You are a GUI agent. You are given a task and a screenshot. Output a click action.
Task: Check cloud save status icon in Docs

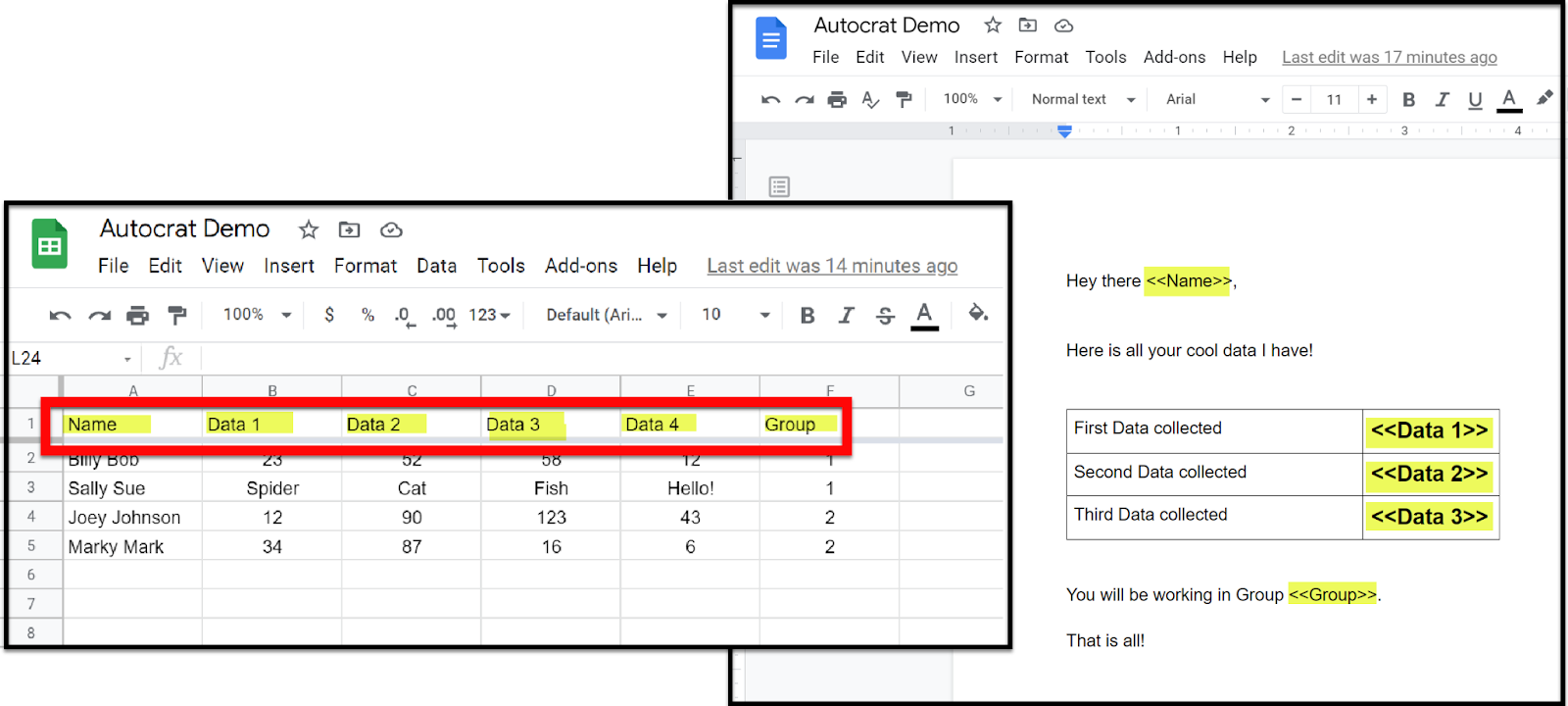[x=1063, y=25]
